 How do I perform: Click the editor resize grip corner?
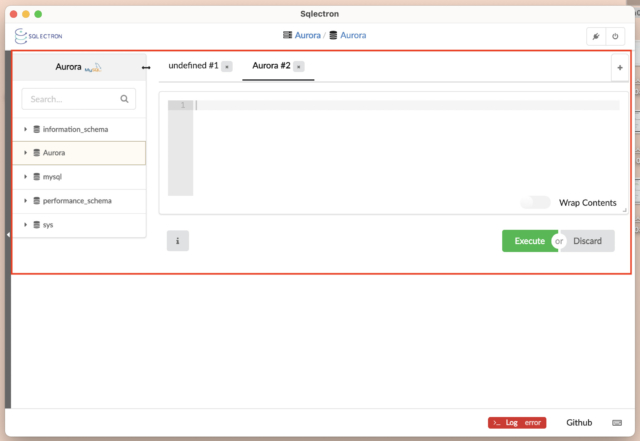(x=624, y=210)
